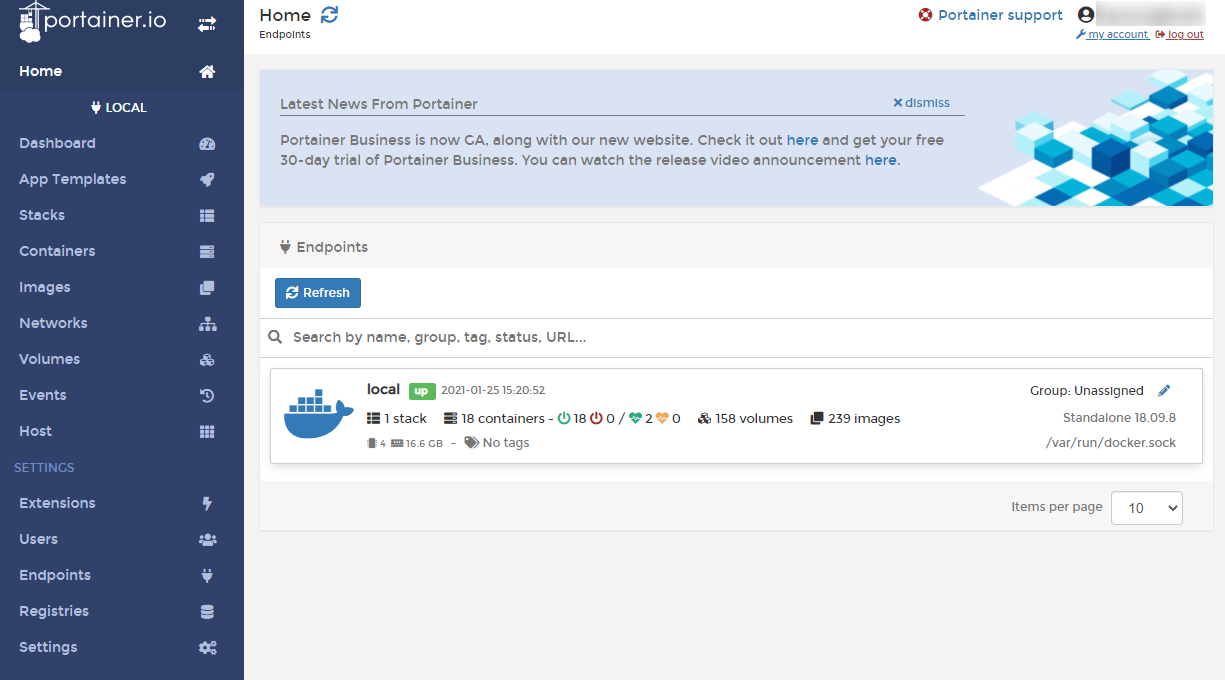
Task: Click the '1 stack' count
Action: (x=397, y=419)
